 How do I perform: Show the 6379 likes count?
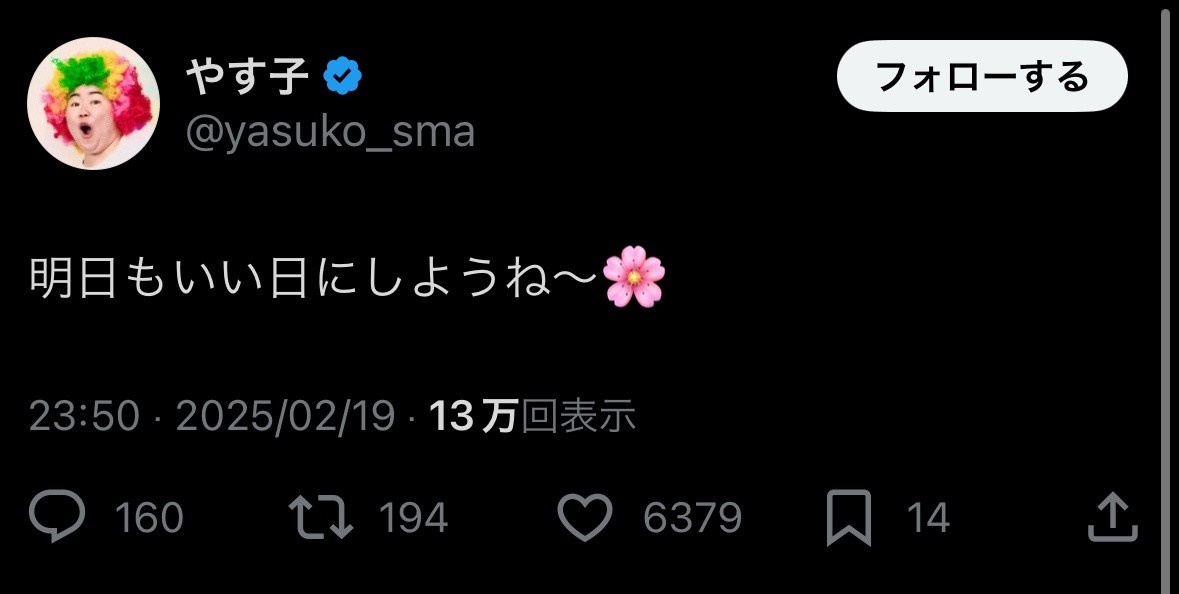click(693, 517)
